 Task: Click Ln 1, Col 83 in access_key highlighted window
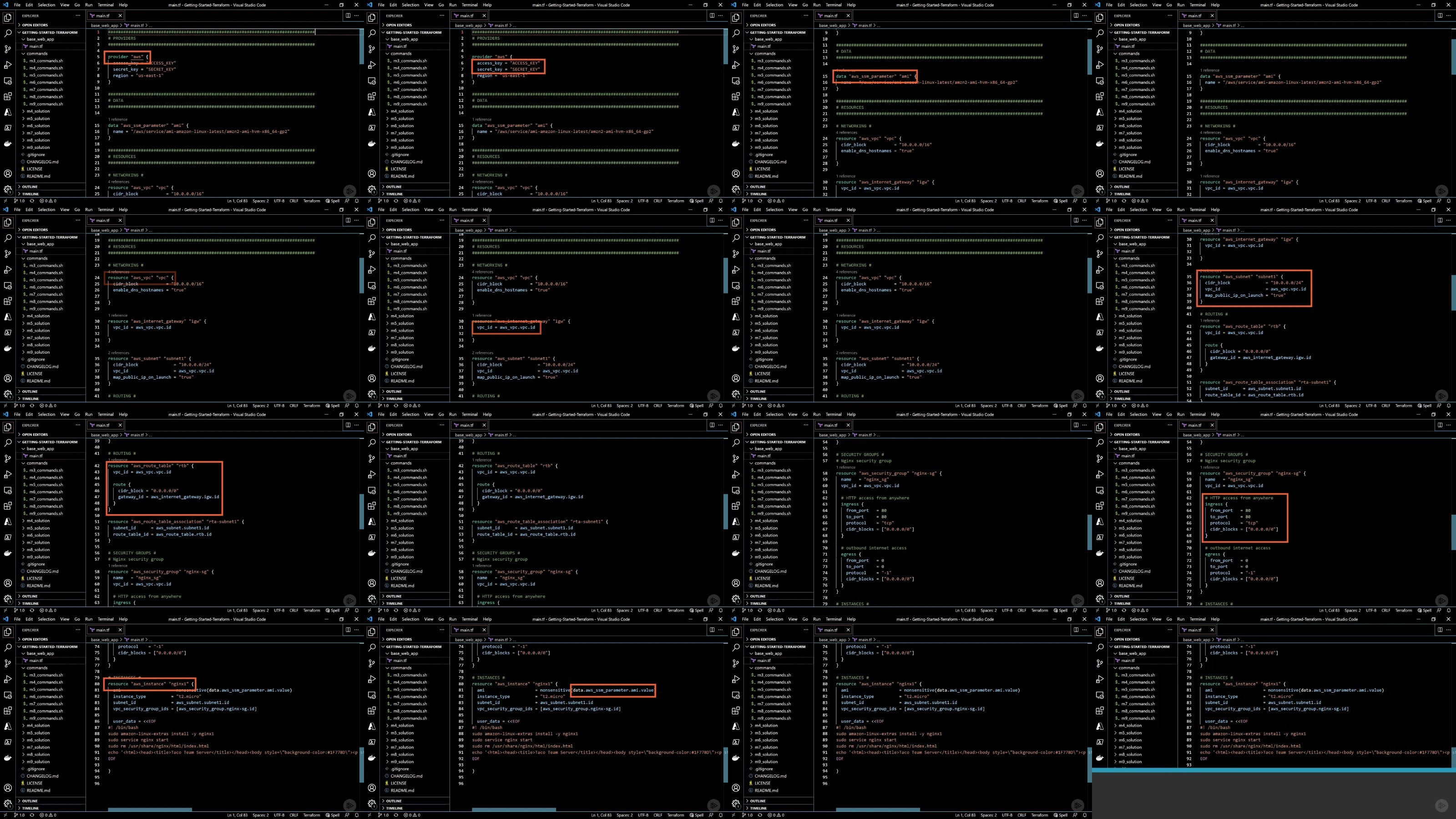click(x=602, y=201)
